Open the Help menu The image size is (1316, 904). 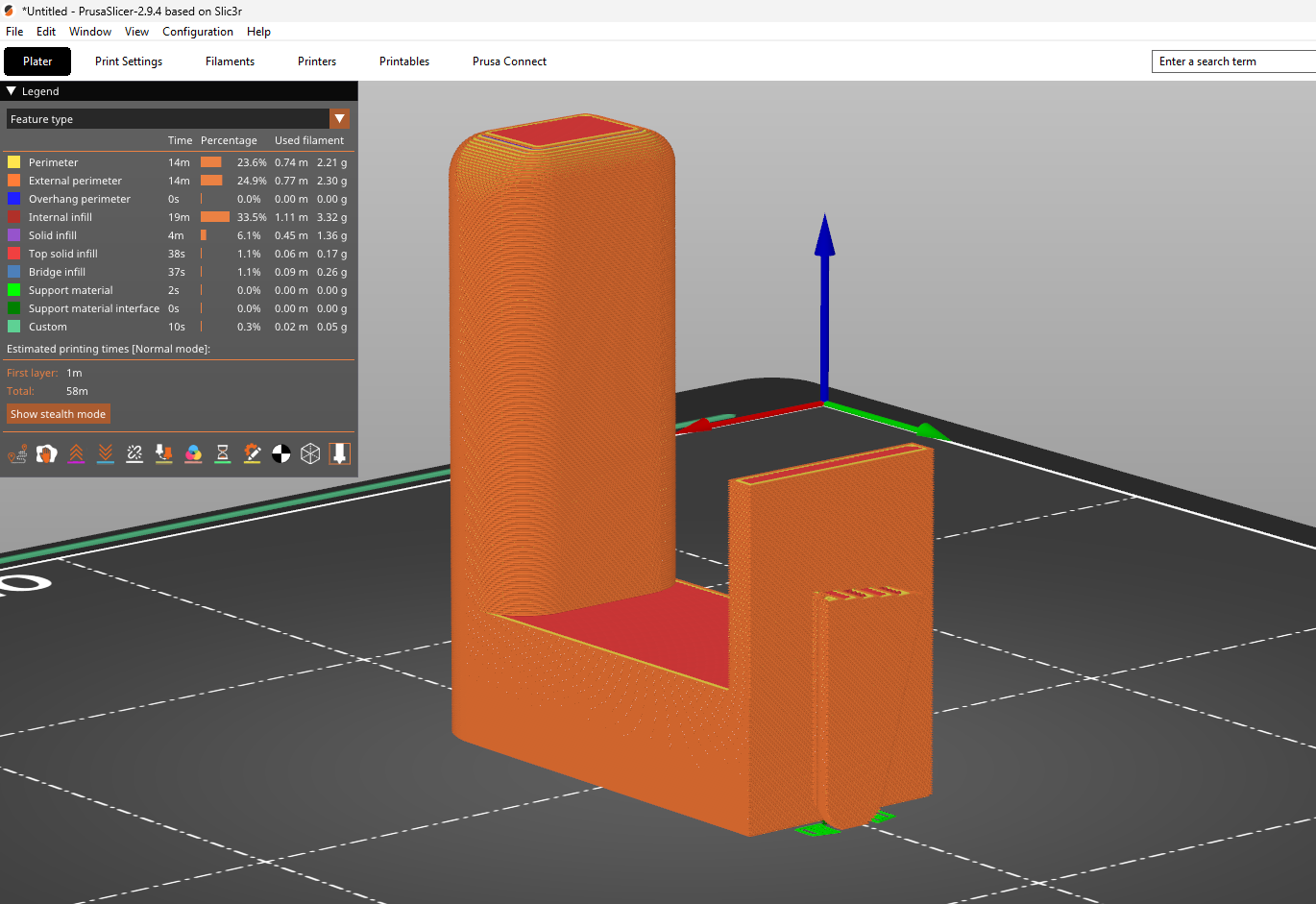pos(258,32)
